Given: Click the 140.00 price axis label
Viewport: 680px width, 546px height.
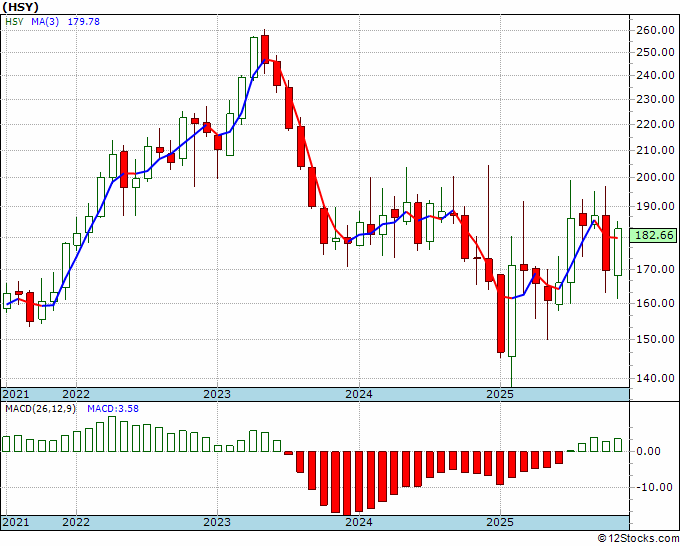Looking at the screenshot, I should (655, 378).
